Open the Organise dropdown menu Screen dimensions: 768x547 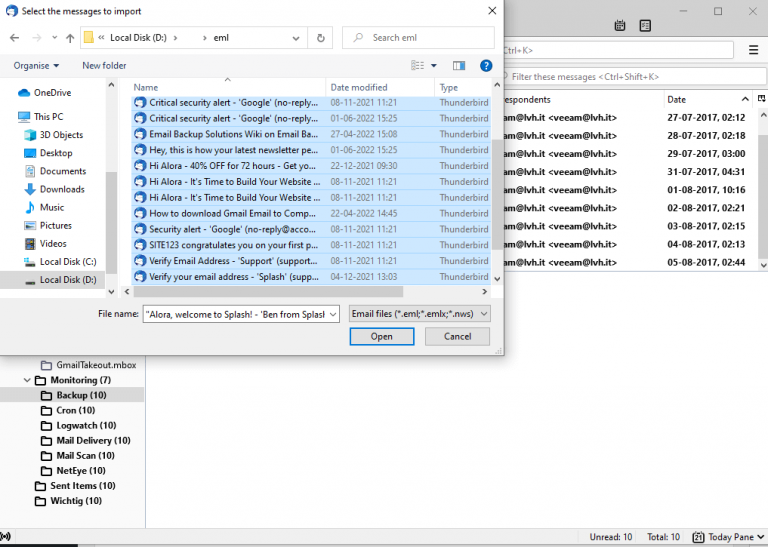36,66
